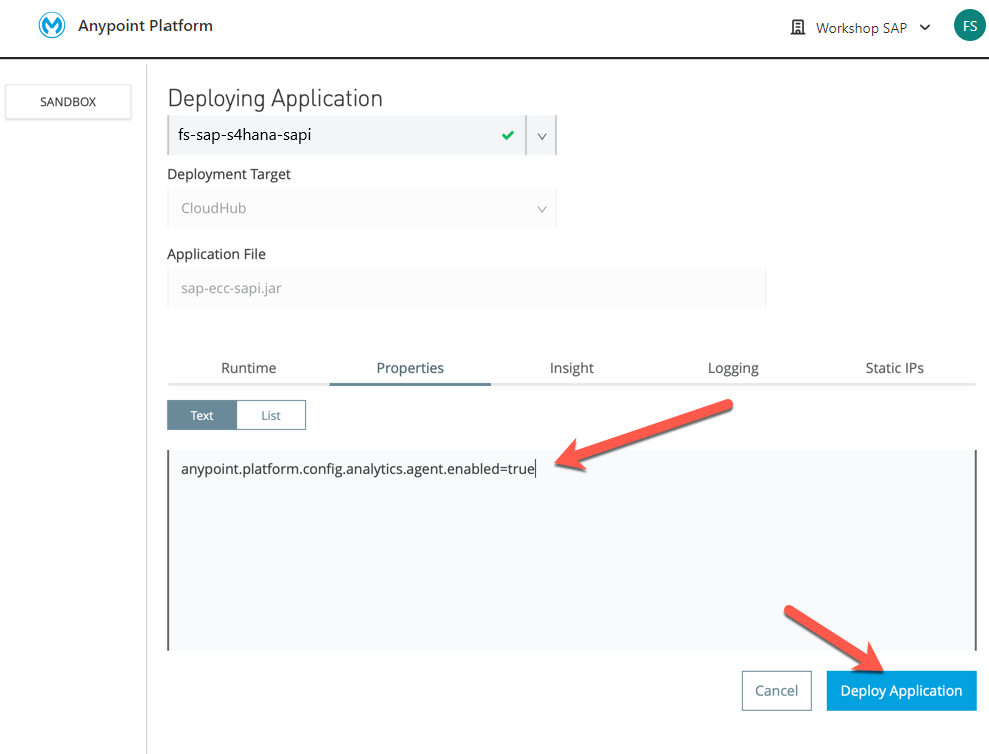Expand the Workshop SAP organization dropdown

coord(925,27)
